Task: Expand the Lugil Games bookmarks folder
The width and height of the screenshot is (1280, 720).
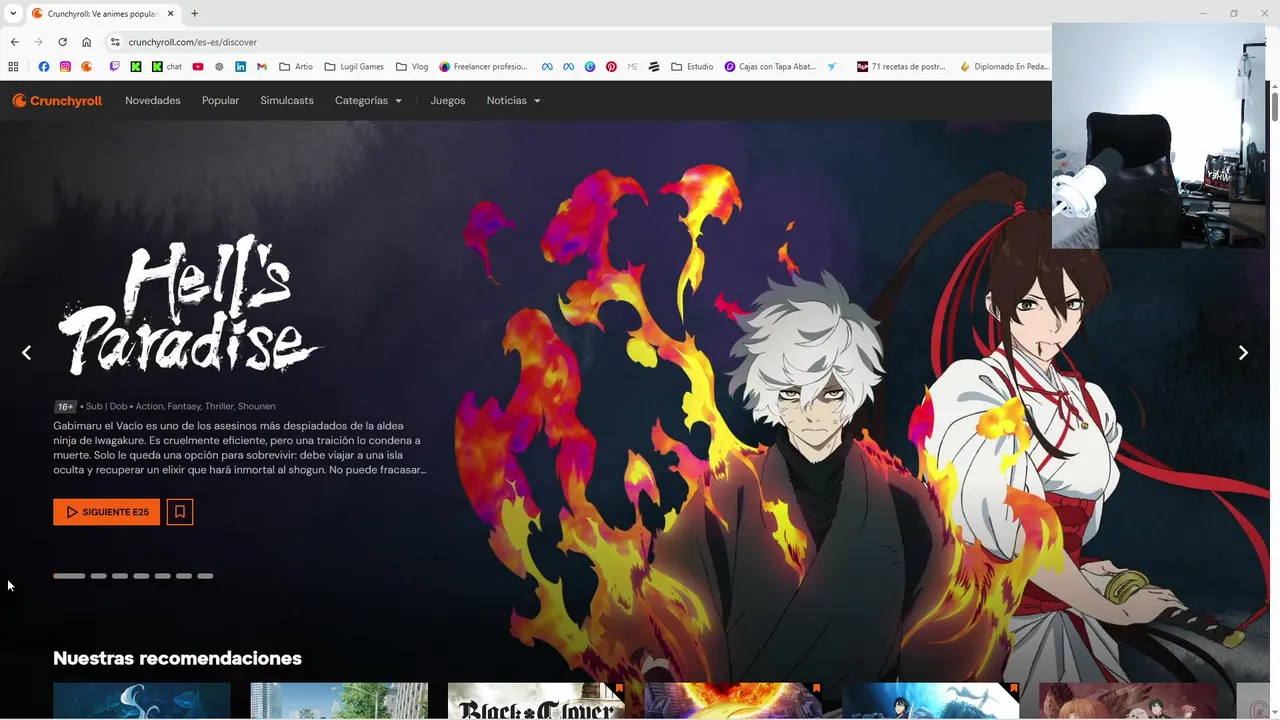Action: click(x=354, y=67)
